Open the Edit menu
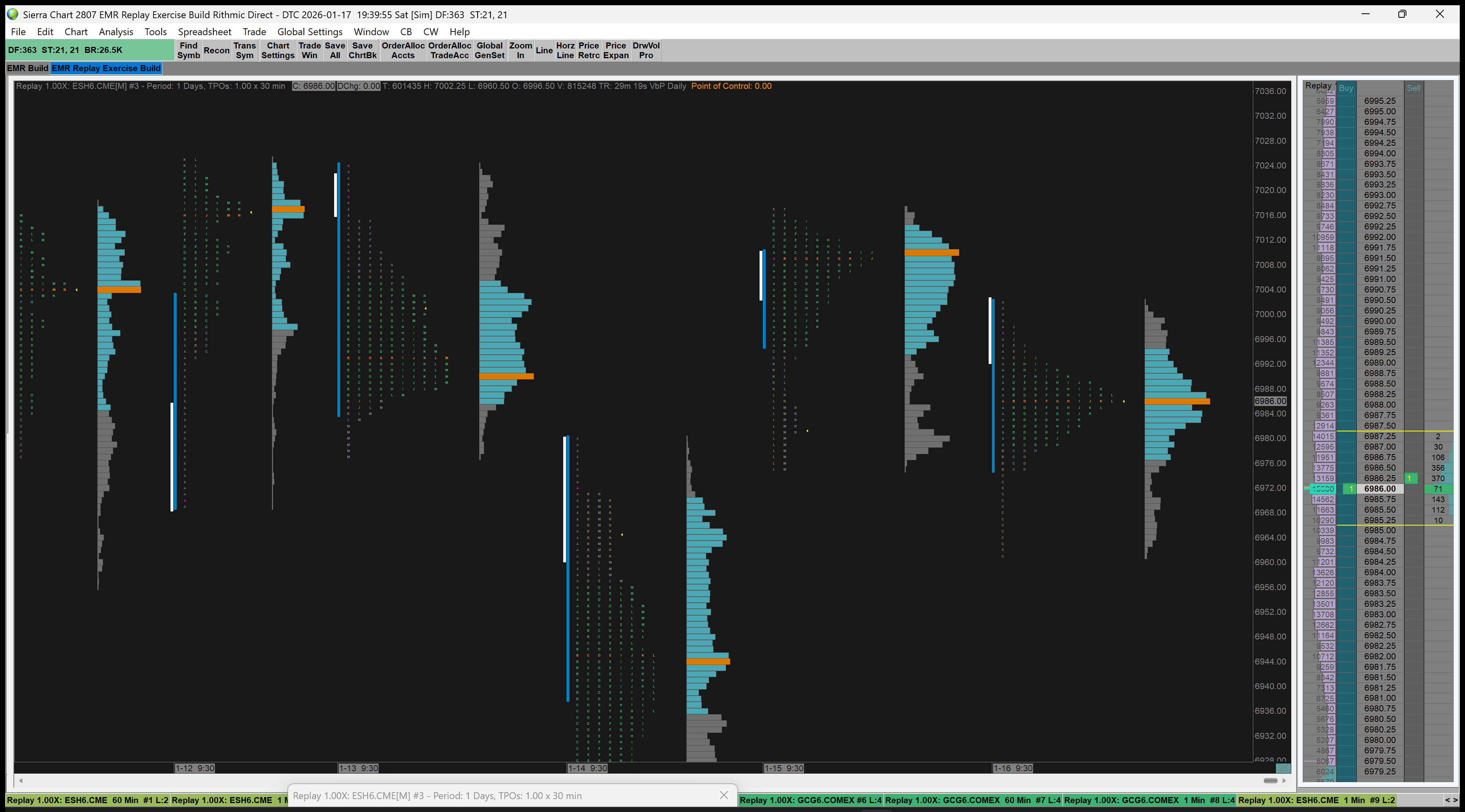 (45, 32)
